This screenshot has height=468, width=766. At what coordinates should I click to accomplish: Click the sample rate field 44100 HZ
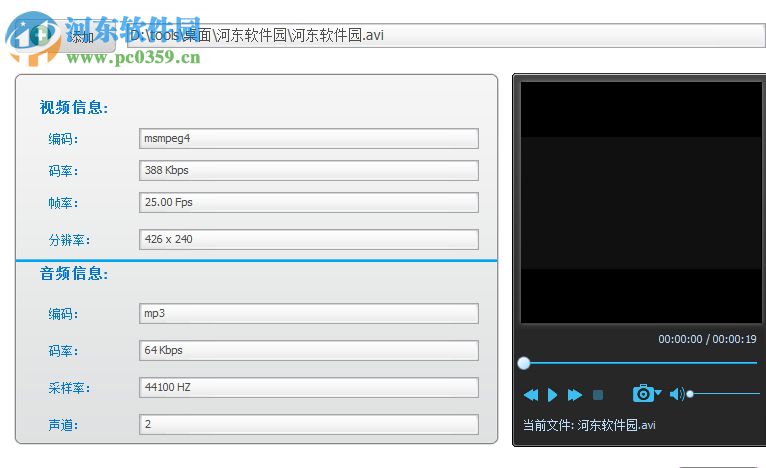click(x=309, y=387)
